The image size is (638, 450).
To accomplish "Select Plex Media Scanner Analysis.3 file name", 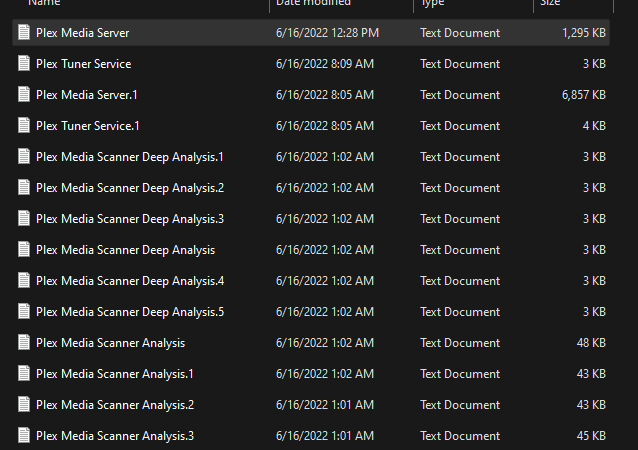I will [x=115, y=436].
